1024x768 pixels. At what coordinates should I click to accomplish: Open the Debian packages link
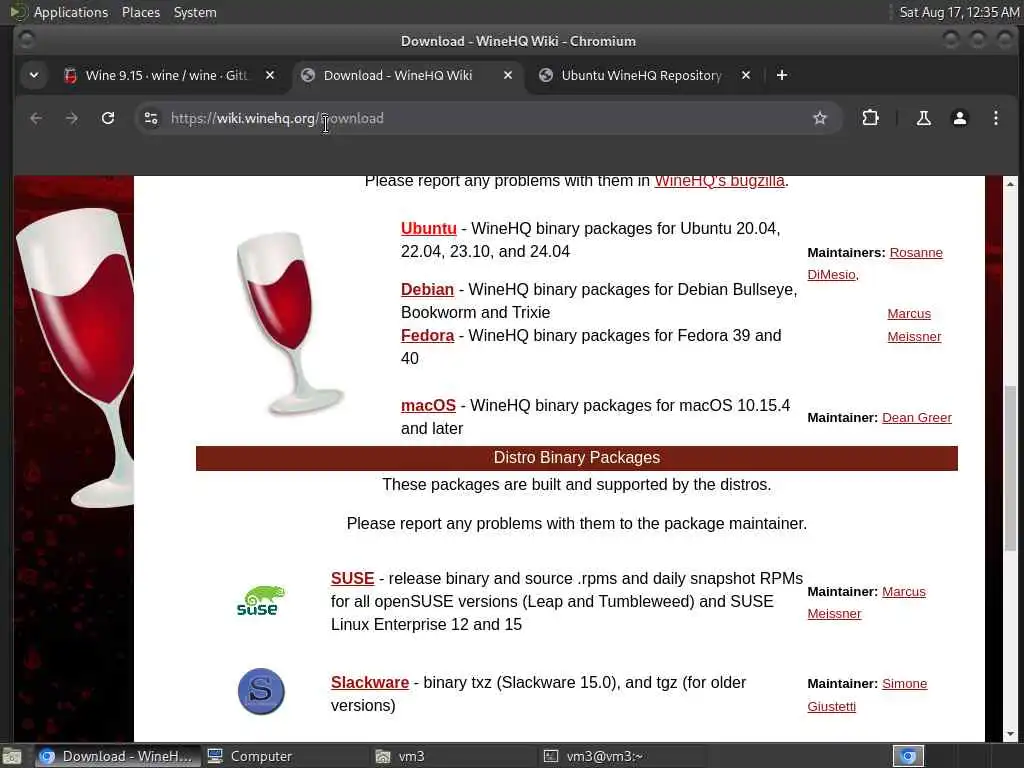click(427, 289)
